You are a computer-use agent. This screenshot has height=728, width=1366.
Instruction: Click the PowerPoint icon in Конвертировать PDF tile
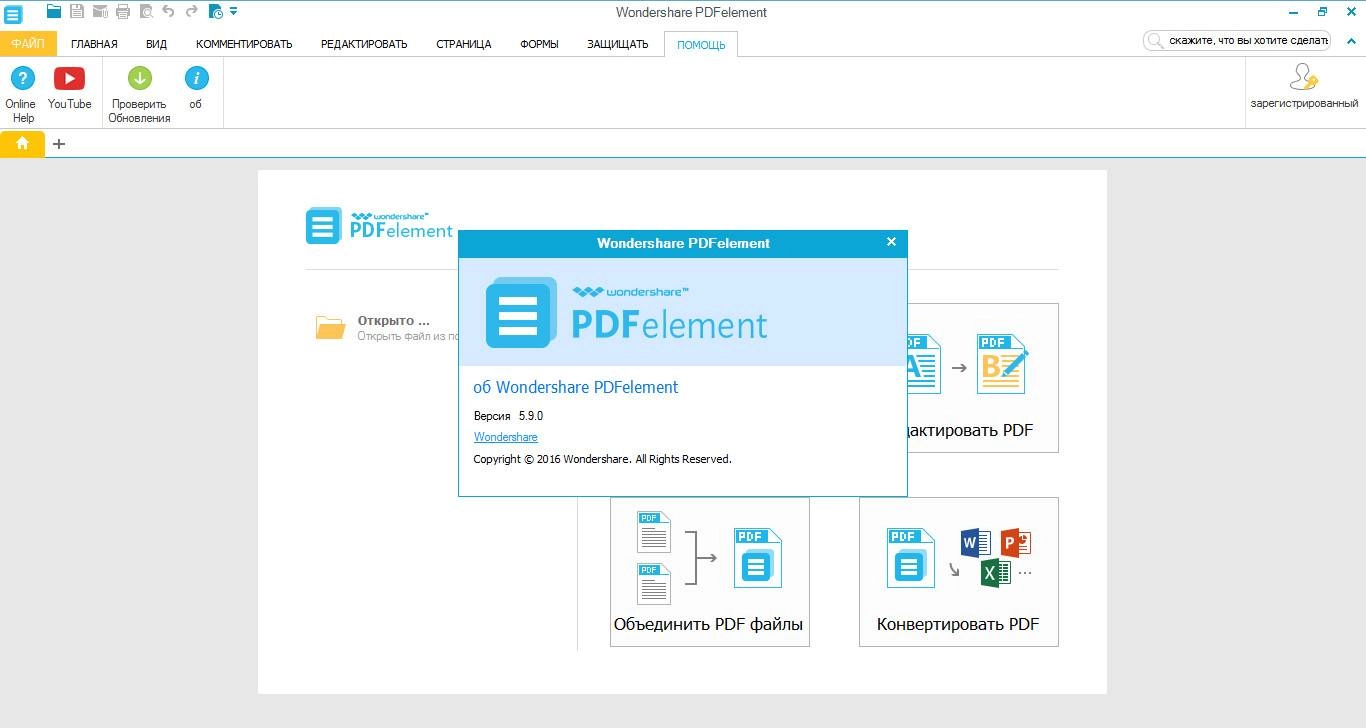pos(1016,543)
